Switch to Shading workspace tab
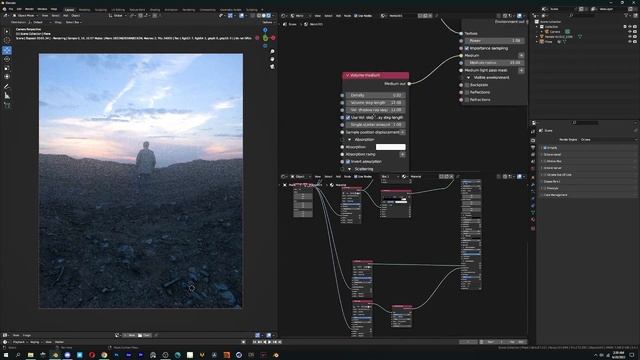The height and width of the screenshot is (360, 640). [x=155, y=9]
